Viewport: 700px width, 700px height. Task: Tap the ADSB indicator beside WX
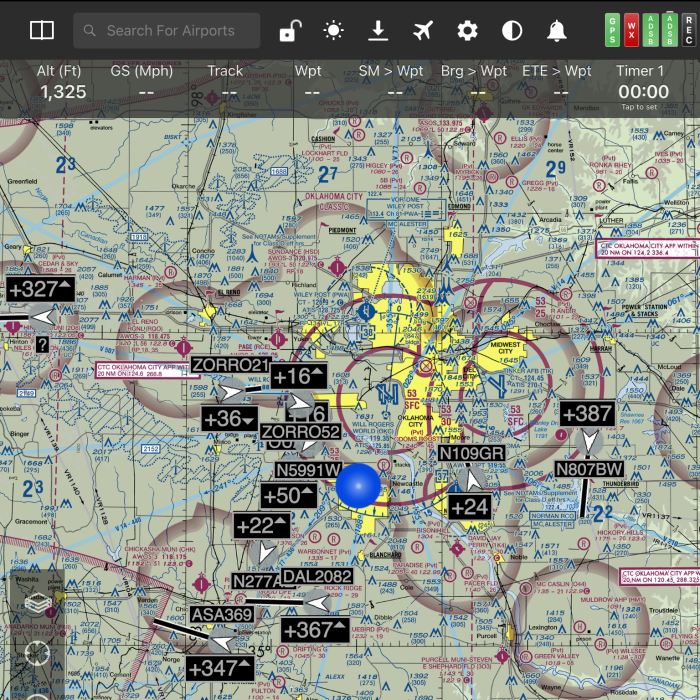point(650,30)
